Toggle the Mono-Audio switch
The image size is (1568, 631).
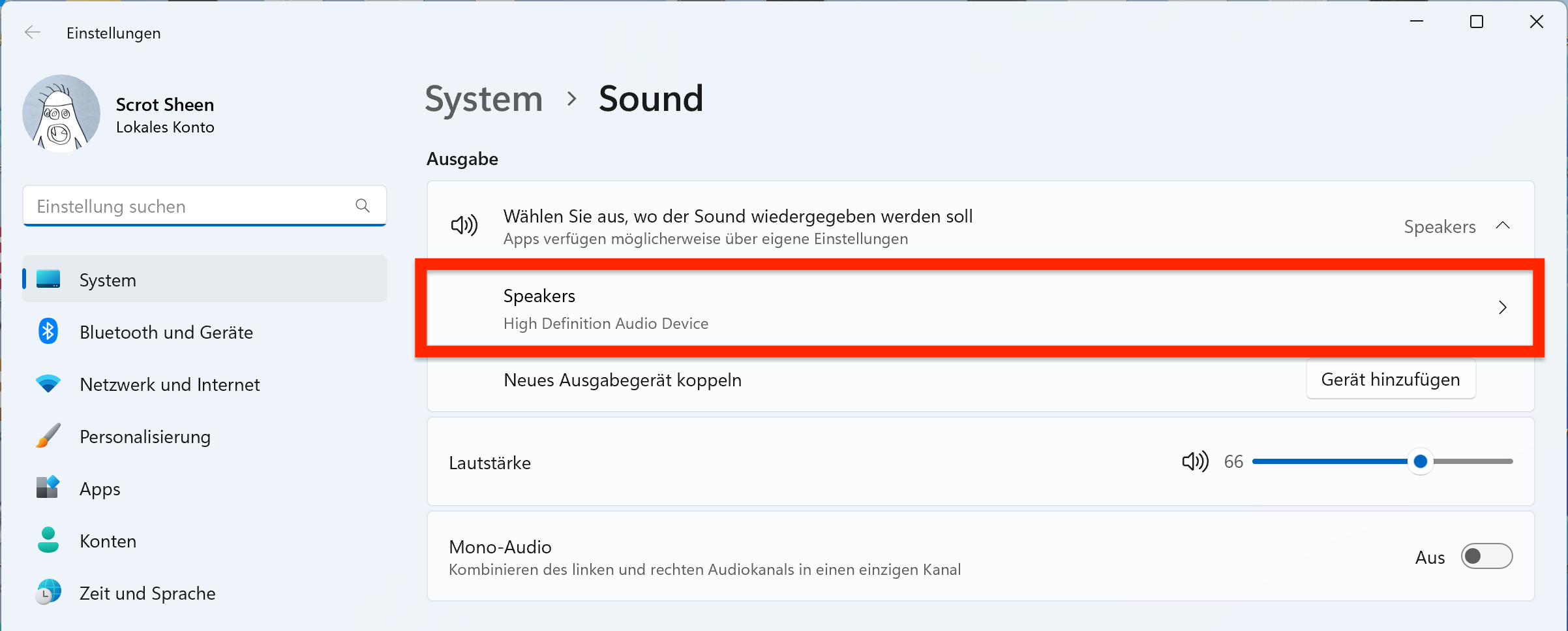click(1486, 556)
